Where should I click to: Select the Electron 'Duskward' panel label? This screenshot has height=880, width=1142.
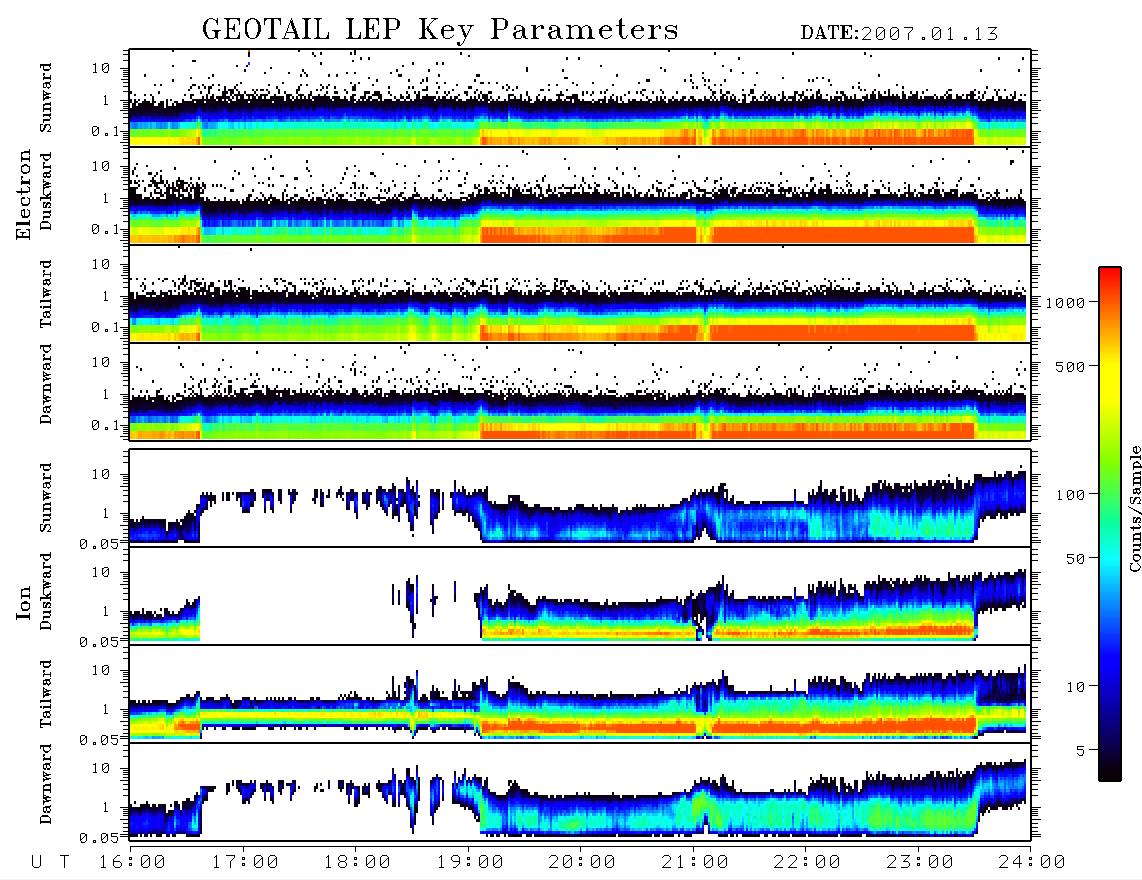[x=46, y=192]
